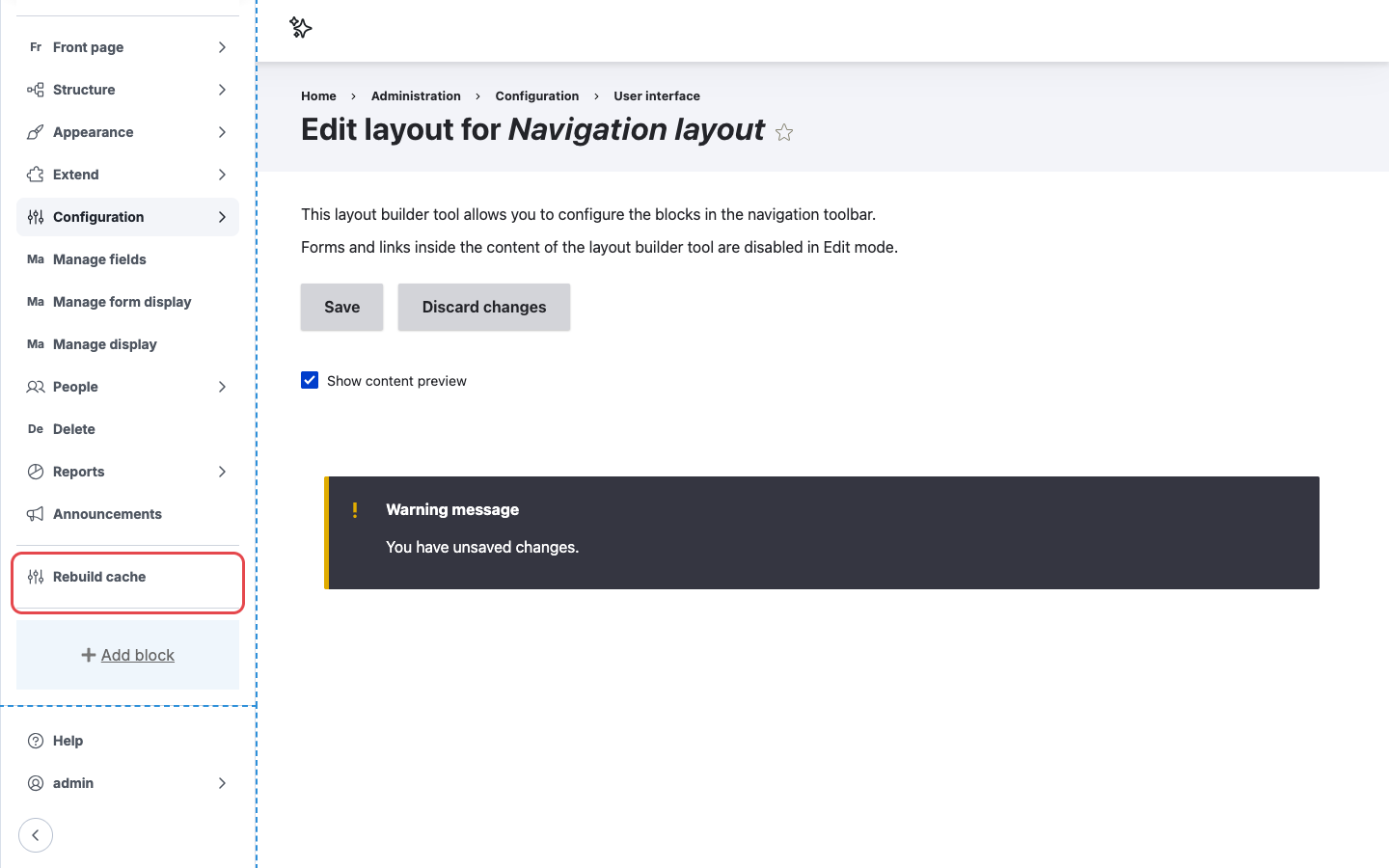Screen dimensions: 1389x868
Task: Click the "You have unsaved changes." text
Action: (x=482, y=547)
